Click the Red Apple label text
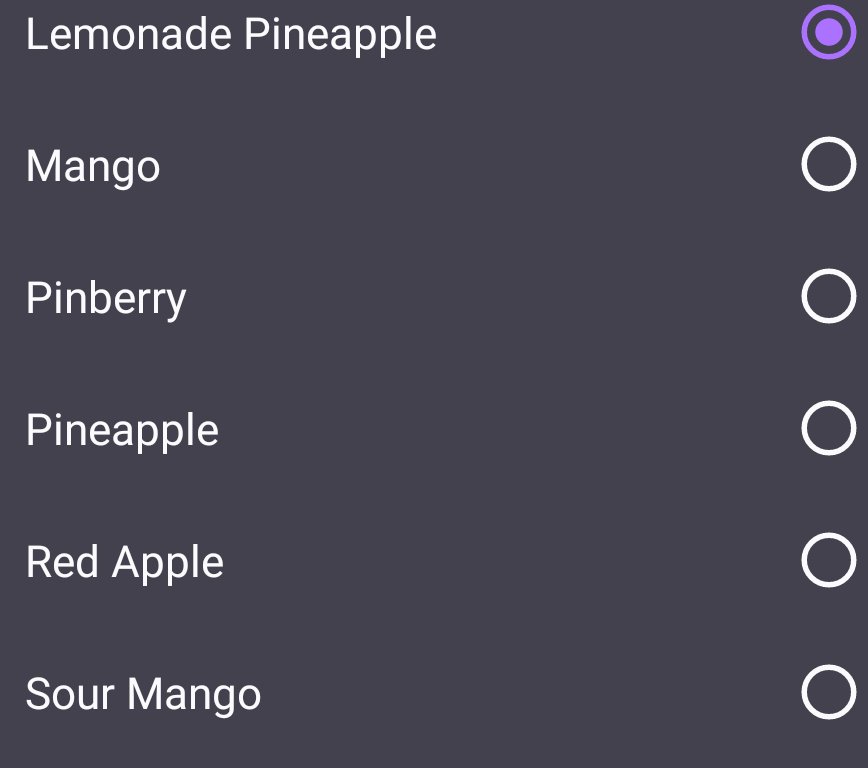Viewport: 868px width, 768px height. click(124, 563)
